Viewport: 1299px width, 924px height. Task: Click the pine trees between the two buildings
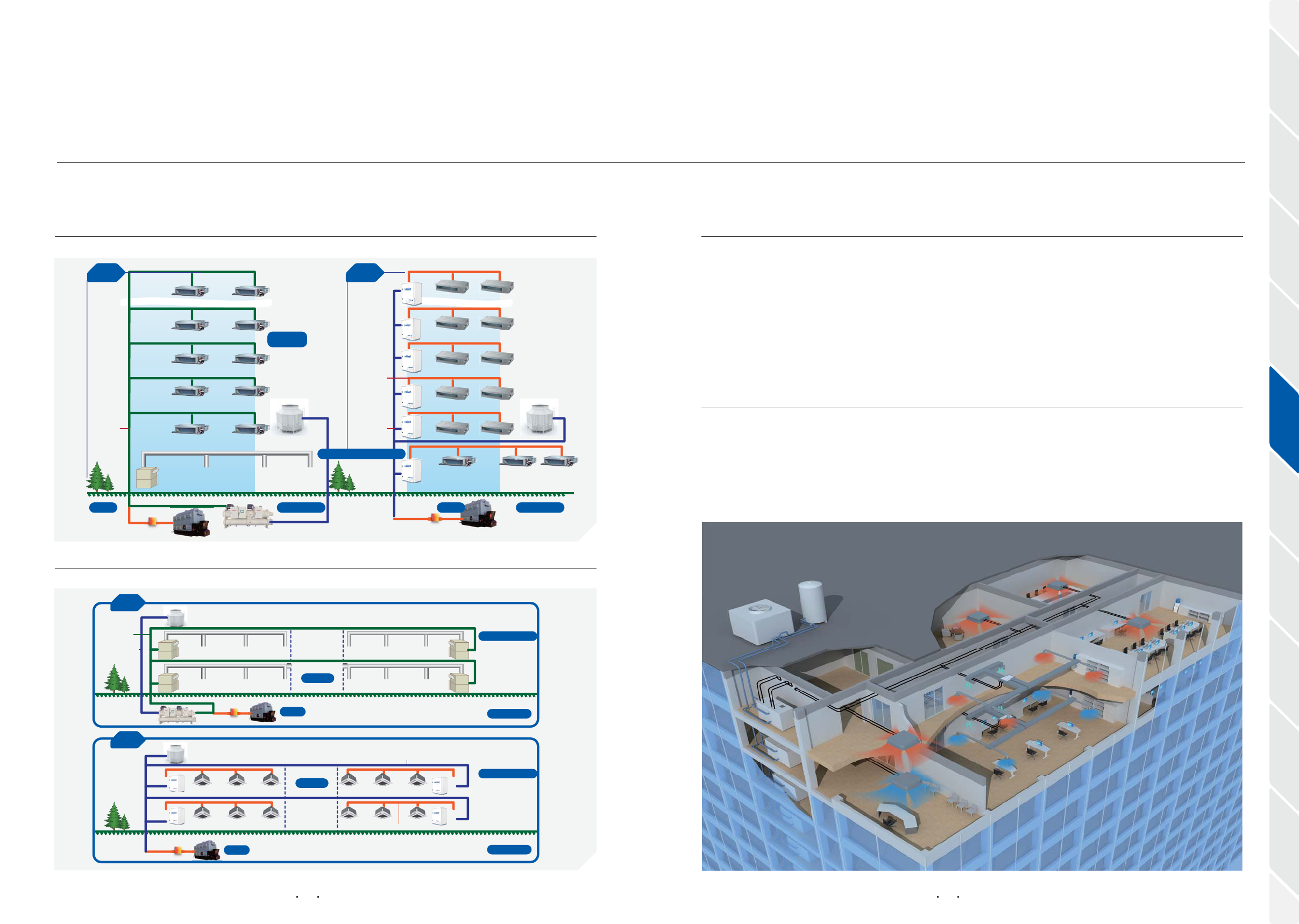click(x=343, y=477)
